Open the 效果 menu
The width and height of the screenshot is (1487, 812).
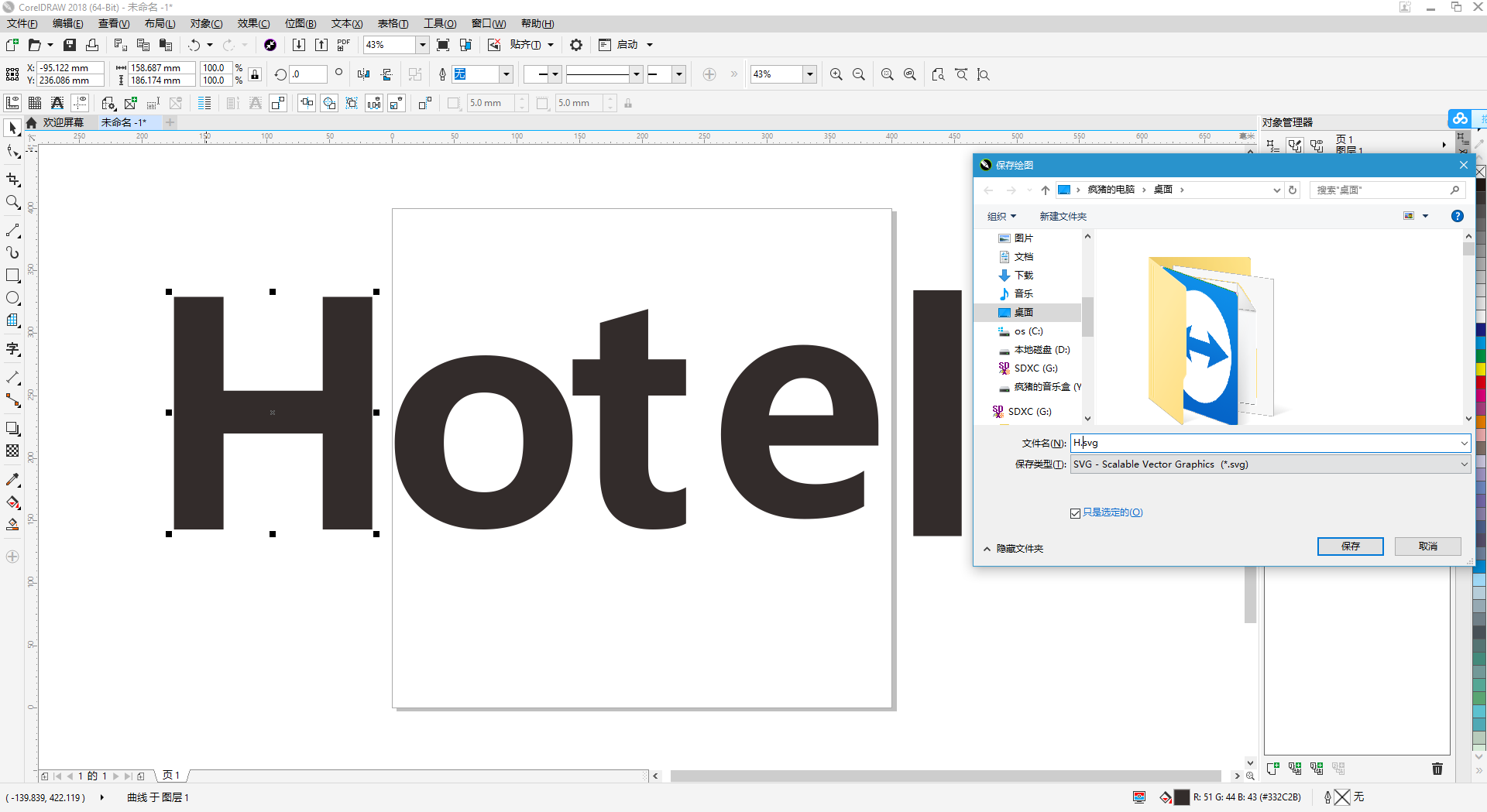253,24
